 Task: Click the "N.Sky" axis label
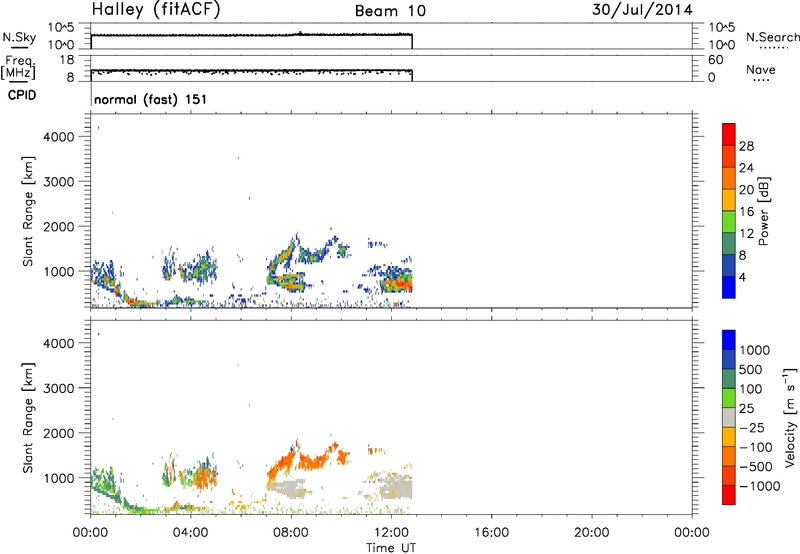(x=19, y=37)
